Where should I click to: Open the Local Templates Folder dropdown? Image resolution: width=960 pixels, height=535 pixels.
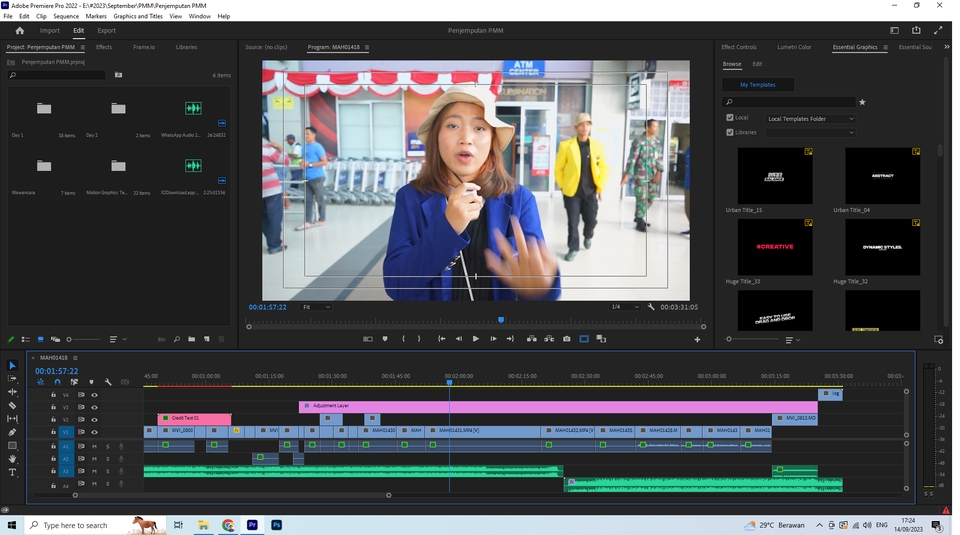coord(810,119)
